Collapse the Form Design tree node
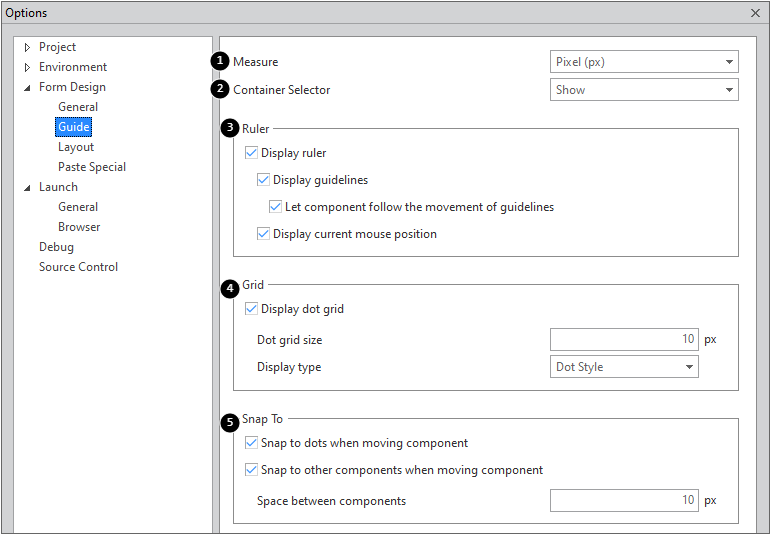770x534 pixels. [27, 88]
